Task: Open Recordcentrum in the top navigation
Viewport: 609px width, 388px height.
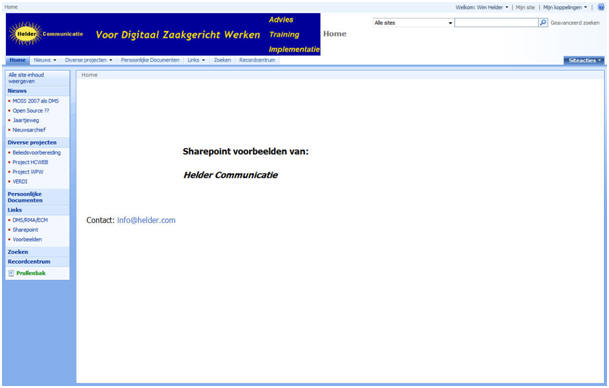Action: 257,60
